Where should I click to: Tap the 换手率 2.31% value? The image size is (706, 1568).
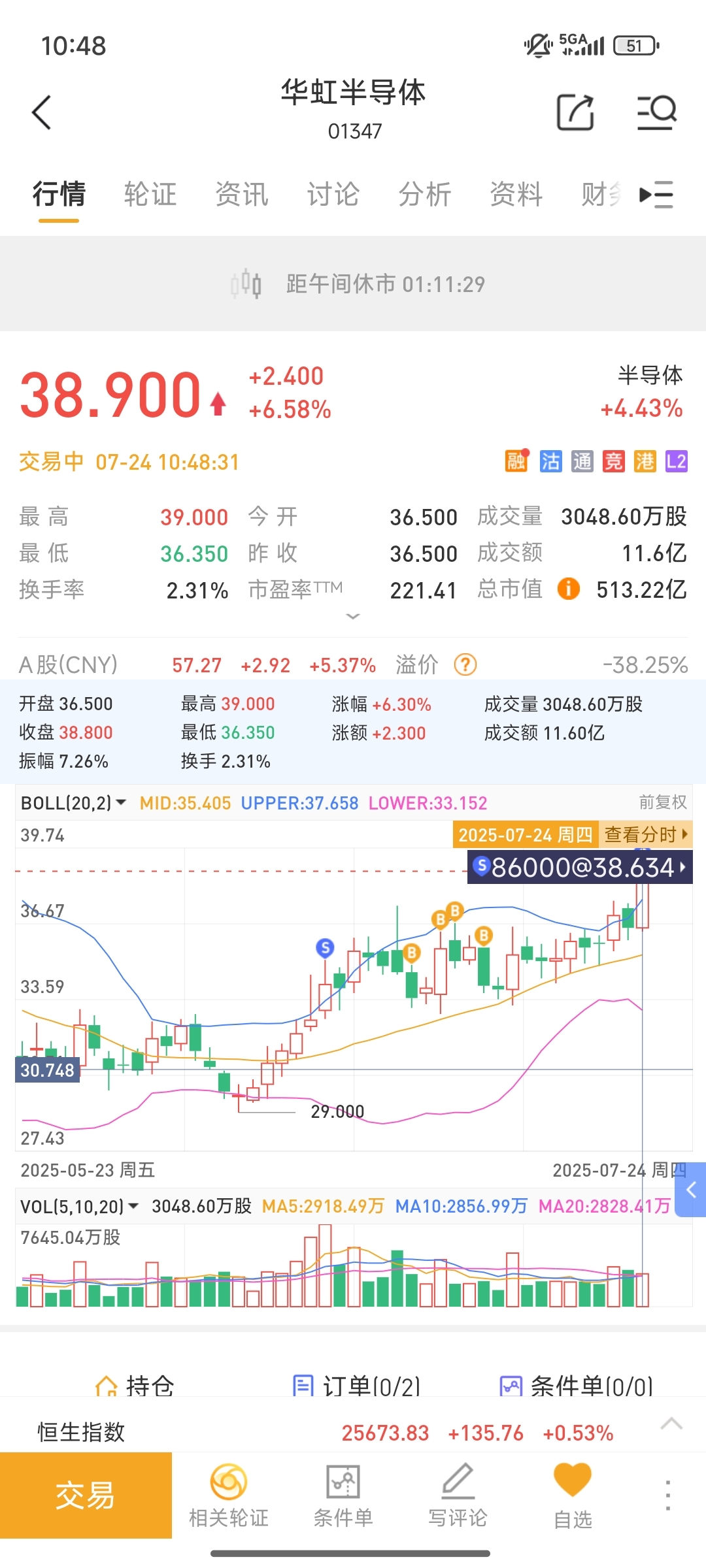point(197,591)
